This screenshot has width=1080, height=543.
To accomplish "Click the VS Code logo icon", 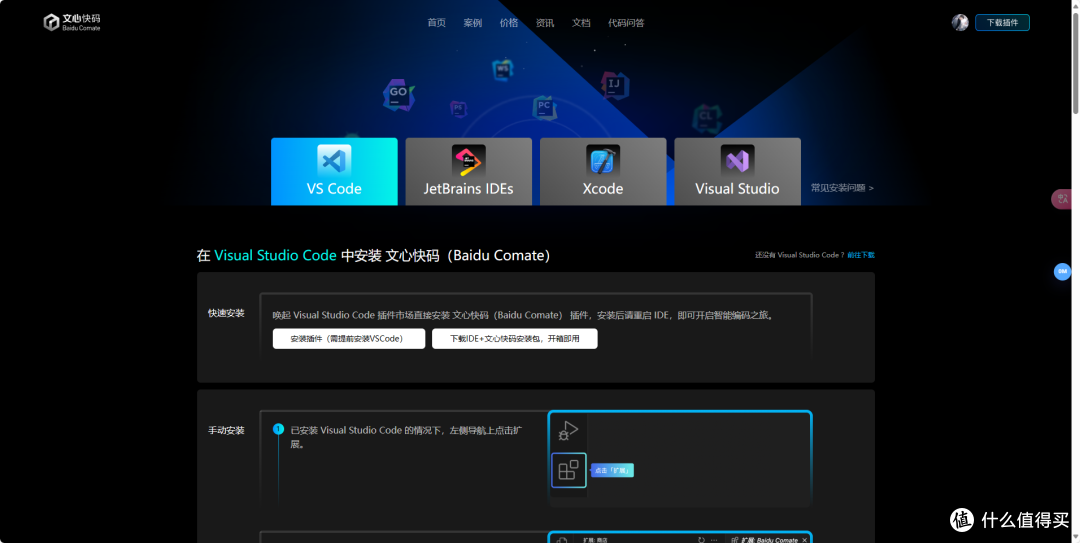I will [x=334, y=161].
